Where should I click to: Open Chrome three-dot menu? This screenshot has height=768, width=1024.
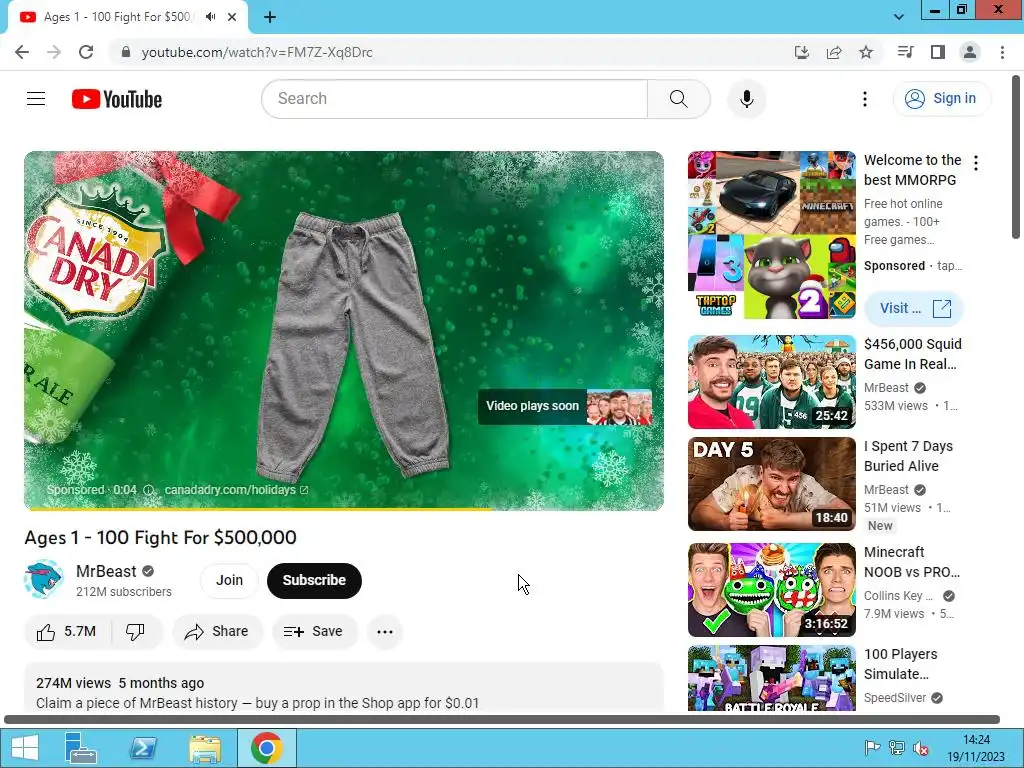[x=1002, y=52]
